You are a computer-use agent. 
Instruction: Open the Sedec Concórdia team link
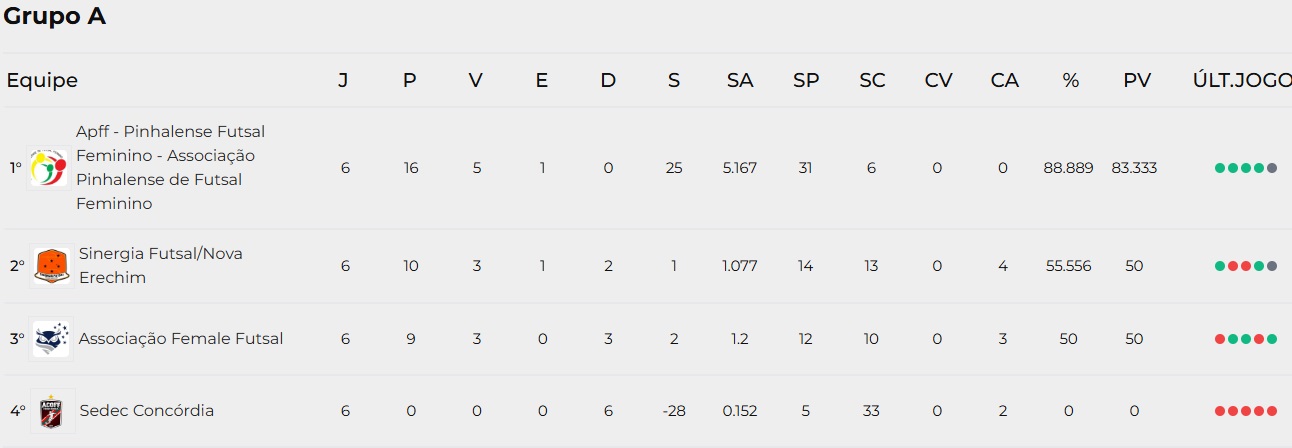pos(146,411)
